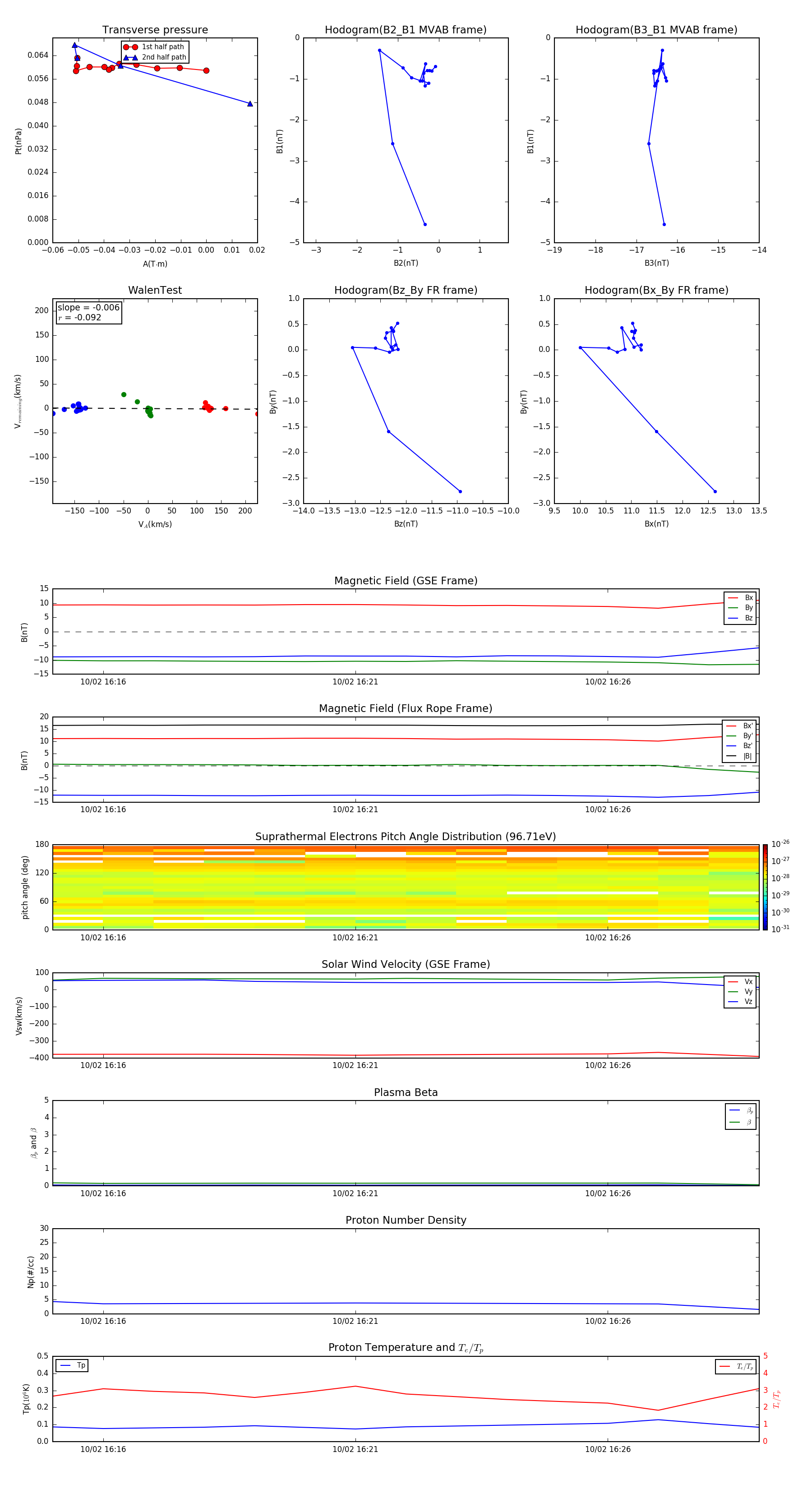The height and width of the screenshot is (1489, 812).
Task: Click the "Bx(nT)" x-axis label
Action: (x=656, y=524)
